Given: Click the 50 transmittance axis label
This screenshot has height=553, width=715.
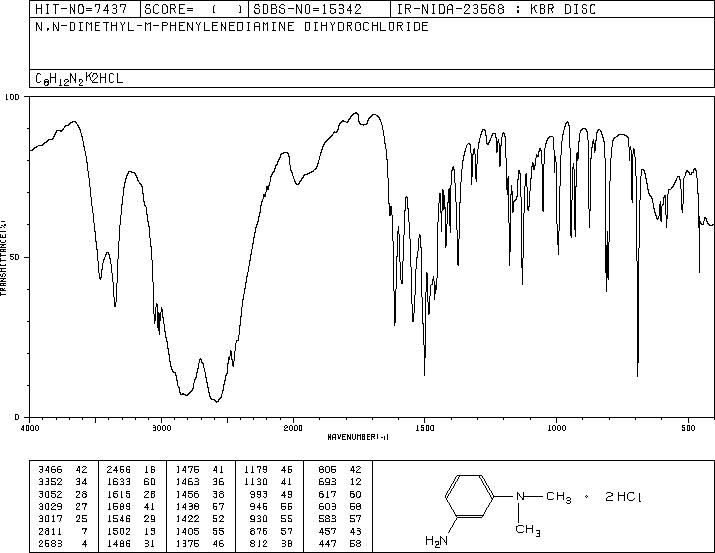Looking at the screenshot, I should [16, 257].
